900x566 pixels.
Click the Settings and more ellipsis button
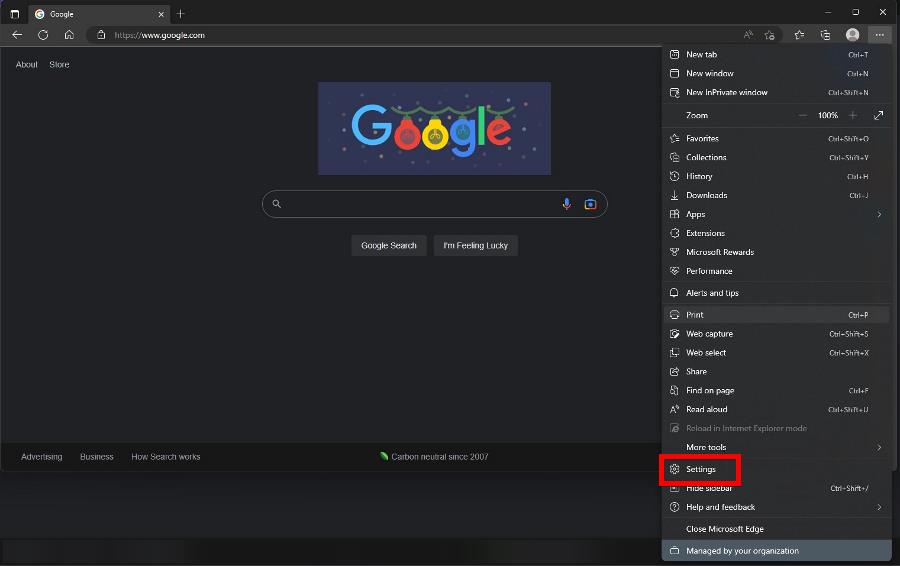point(879,35)
